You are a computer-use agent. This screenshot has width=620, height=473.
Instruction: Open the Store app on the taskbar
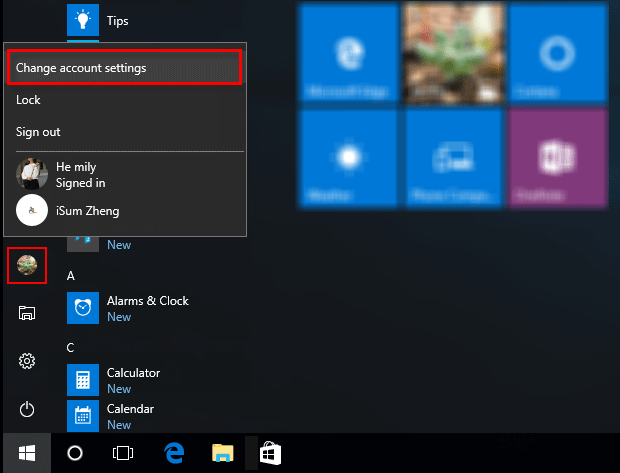click(x=270, y=453)
